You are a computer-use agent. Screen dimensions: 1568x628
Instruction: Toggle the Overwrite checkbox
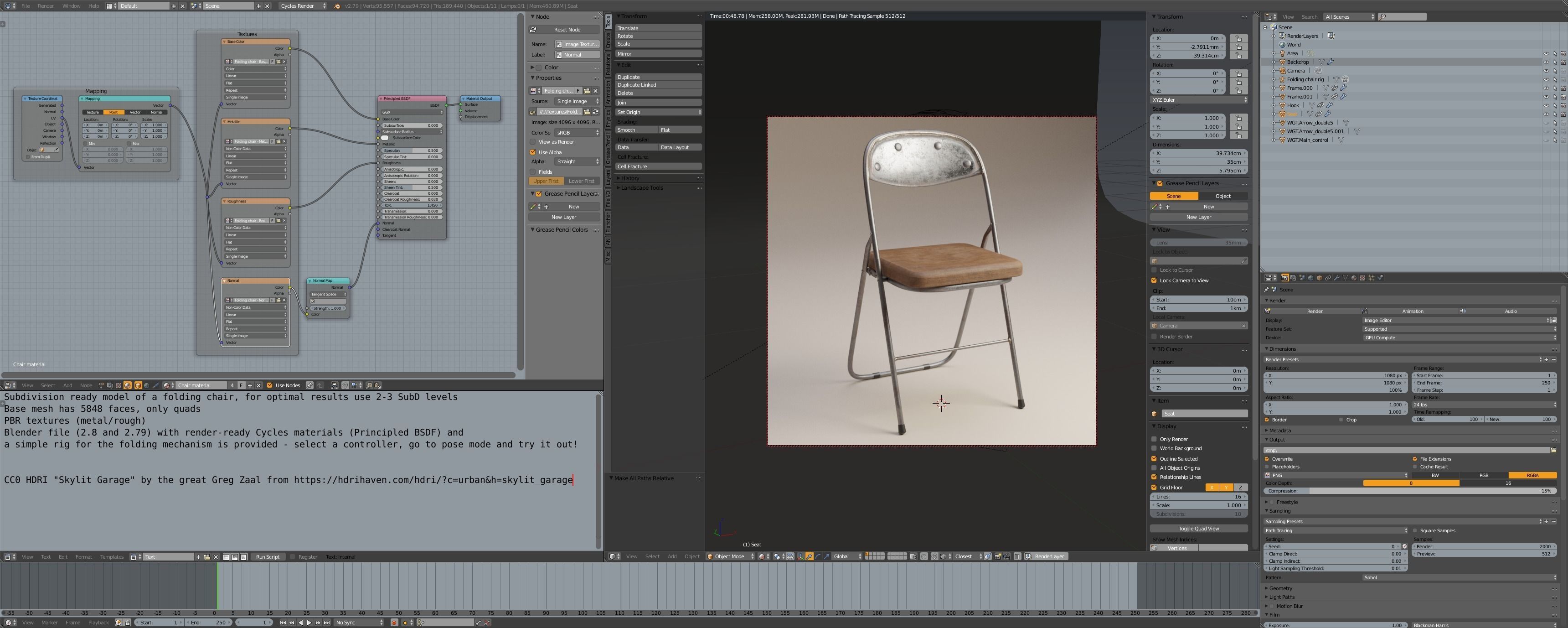click(x=1267, y=459)
